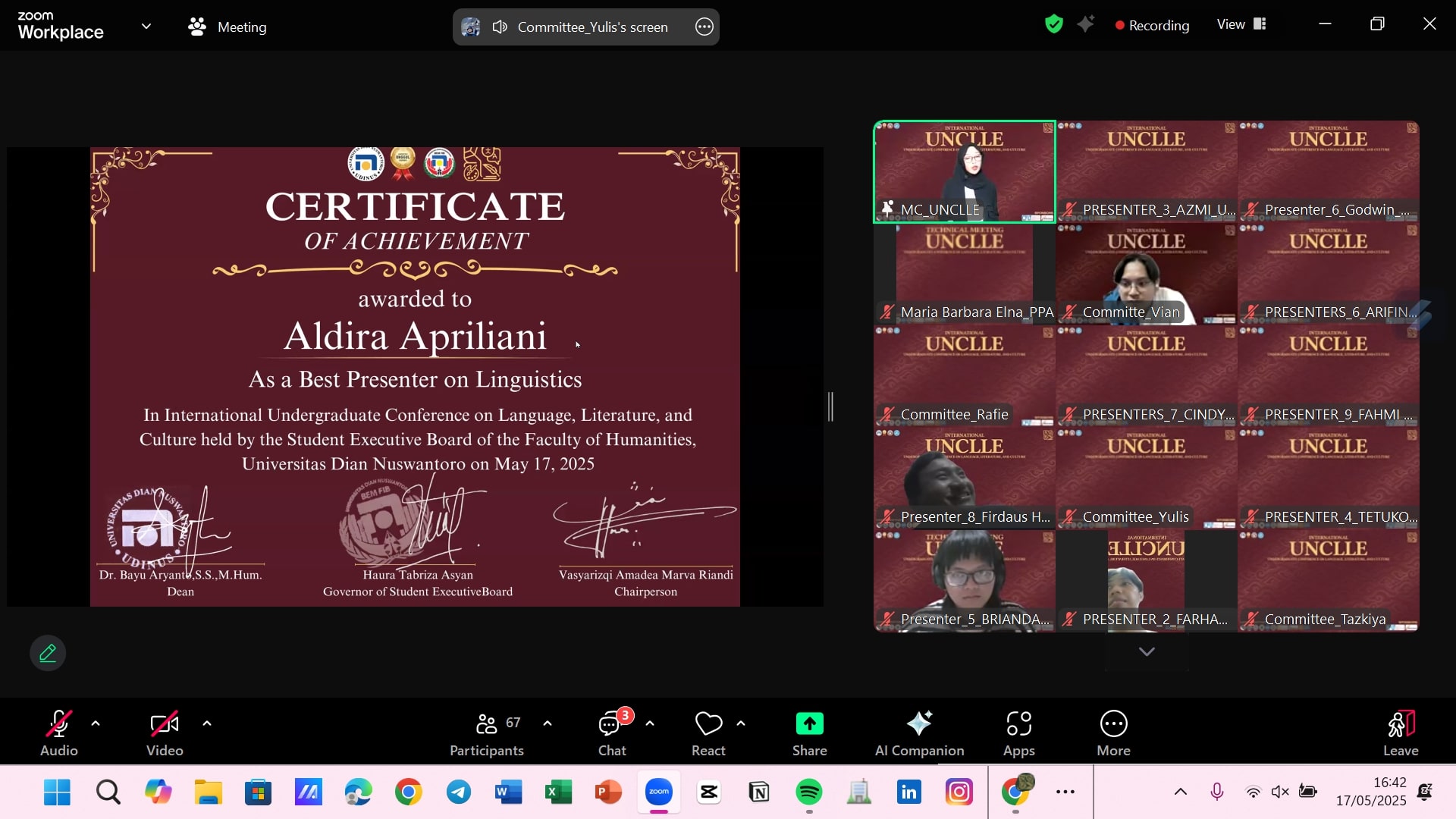Click the AI Companion sparkle indicator
Viewport: 1456px width, 819px height.
click(1086, 24)
